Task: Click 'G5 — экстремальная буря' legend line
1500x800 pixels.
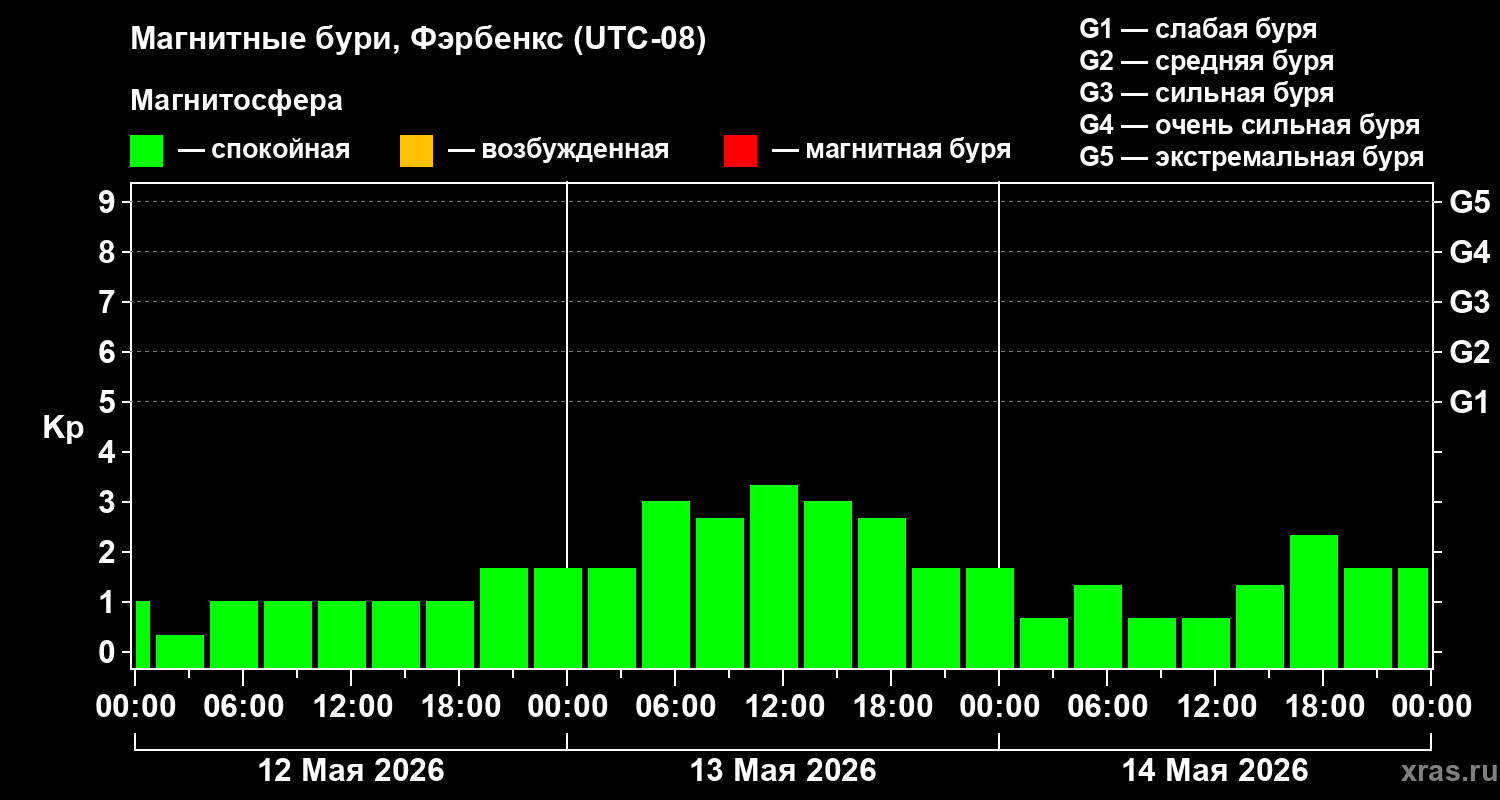Action: point(1251,158)
